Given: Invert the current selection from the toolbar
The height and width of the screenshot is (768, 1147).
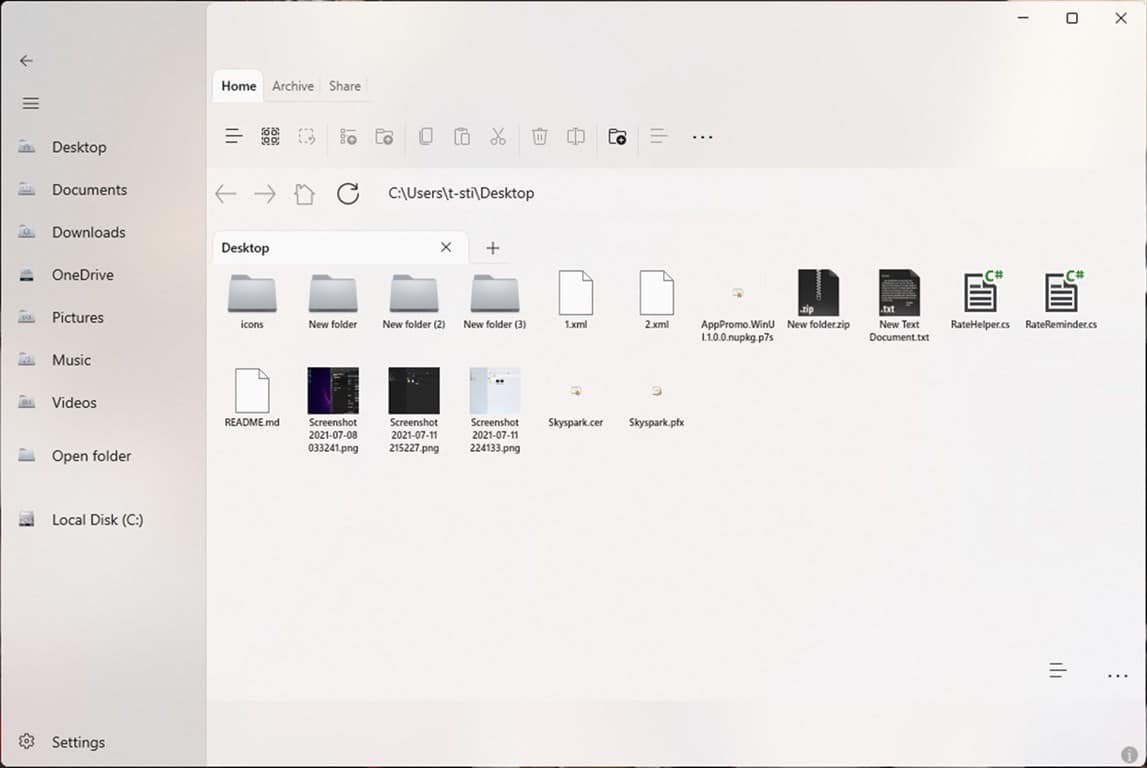Looking at the screenshot, I should (307, 136).
